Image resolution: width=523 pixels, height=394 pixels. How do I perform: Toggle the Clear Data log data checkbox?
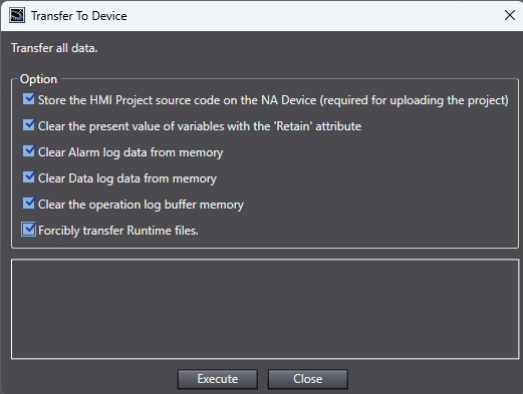point(29,177)
